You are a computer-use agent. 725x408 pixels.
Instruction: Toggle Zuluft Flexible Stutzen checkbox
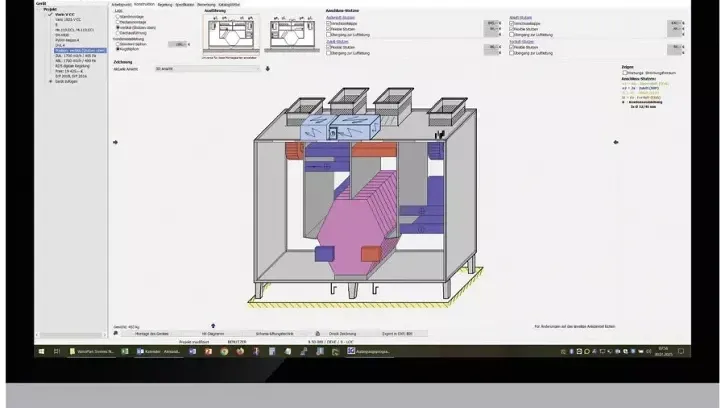pos(328,47)
